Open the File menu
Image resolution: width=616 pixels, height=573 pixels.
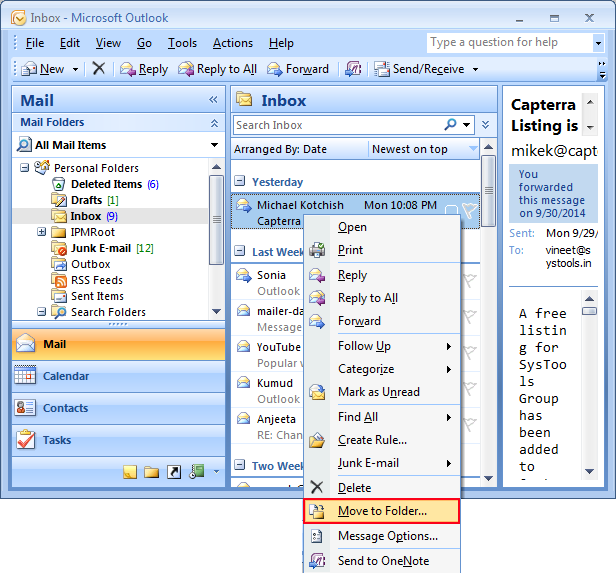35,43
